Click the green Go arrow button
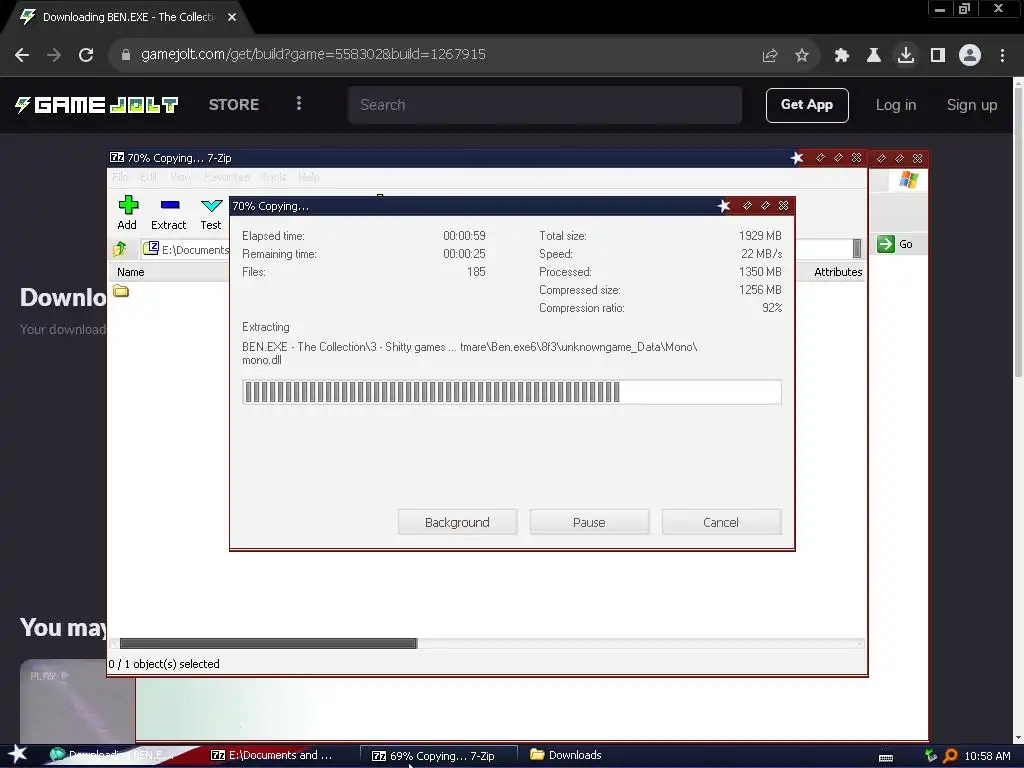 [x=886, y=244]
